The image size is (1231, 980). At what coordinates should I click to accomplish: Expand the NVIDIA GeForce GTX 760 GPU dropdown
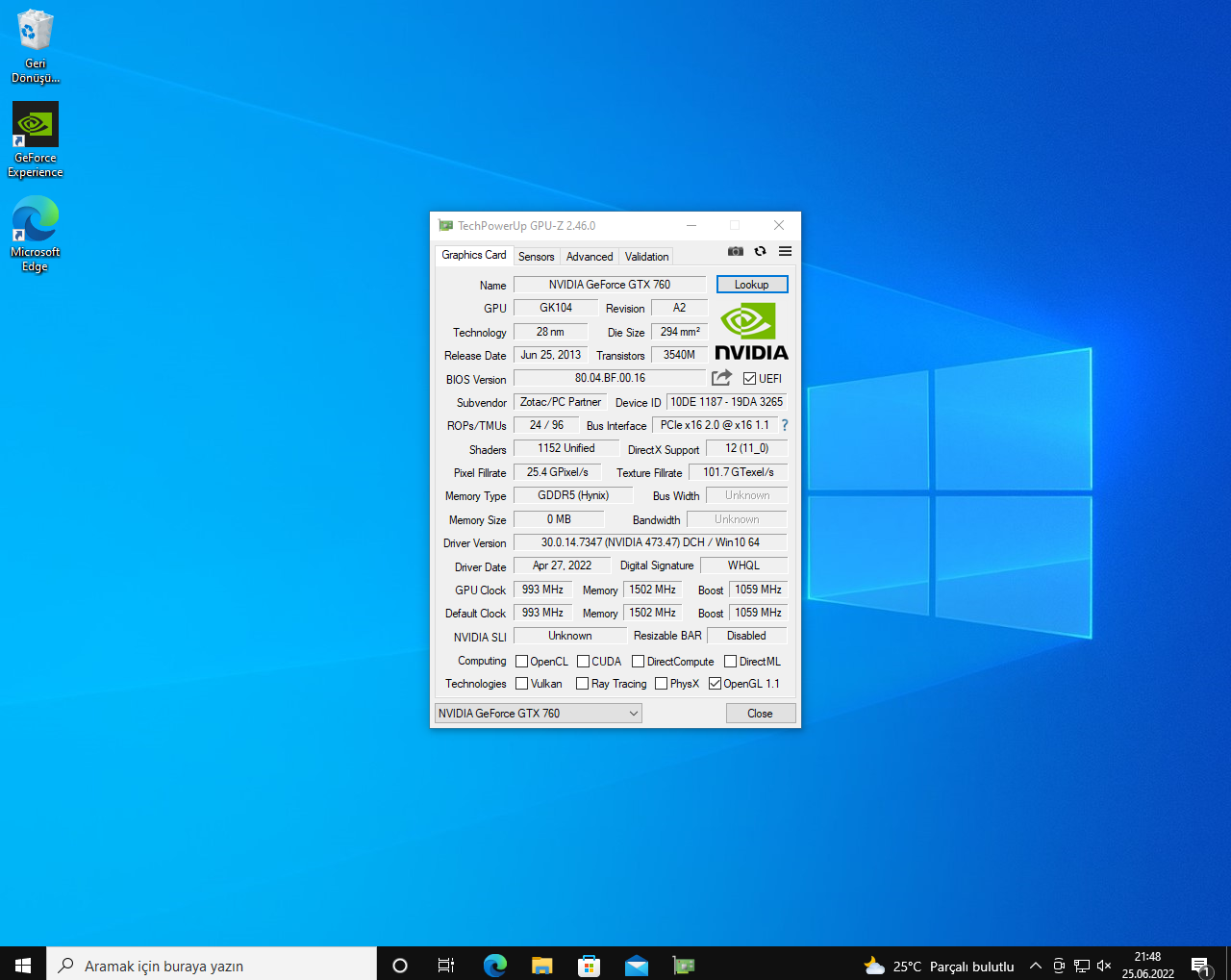(x=538, y=713)
